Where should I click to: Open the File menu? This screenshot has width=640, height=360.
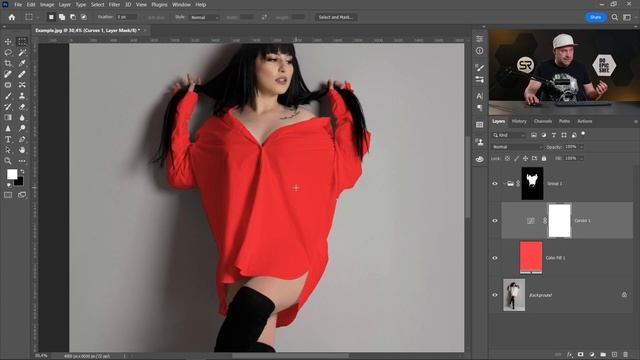(x=18, y=4)
